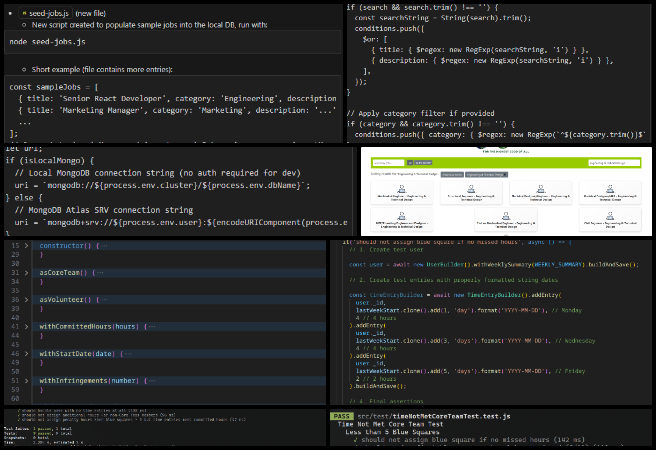Click the 'uri = `mongodb+srv://' line

tap(181, 222)
